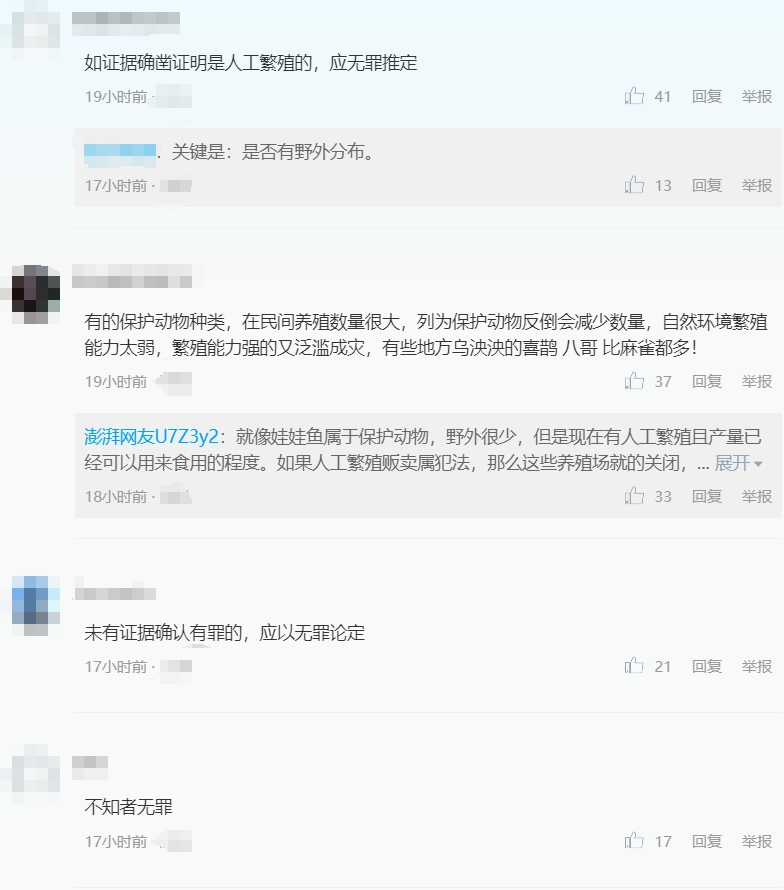Viewport: 784px width, 890px height.
Task: Reply to the '不知者无罪' comment
Action: pyautogui.click(x=707, y=841)
